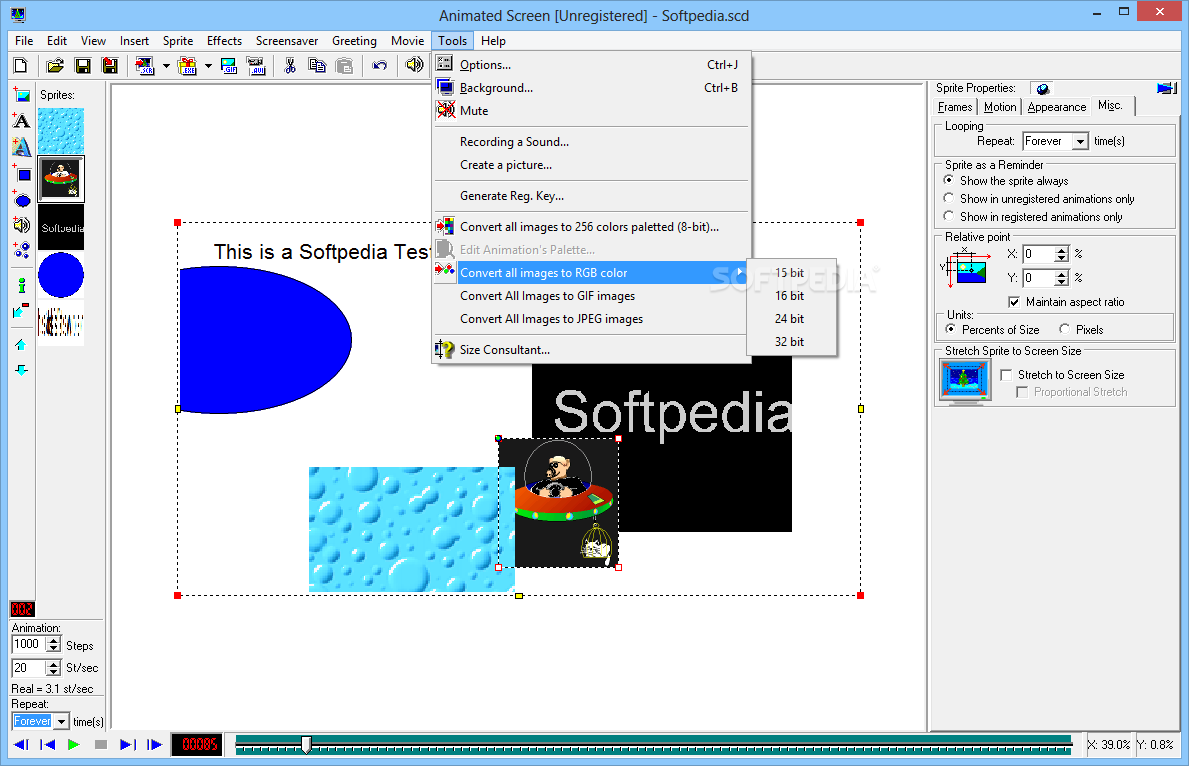This screenshot has width=1189, height=766.
Task: Select the blue circle sprite thumbnail
Action: [61, 275]
